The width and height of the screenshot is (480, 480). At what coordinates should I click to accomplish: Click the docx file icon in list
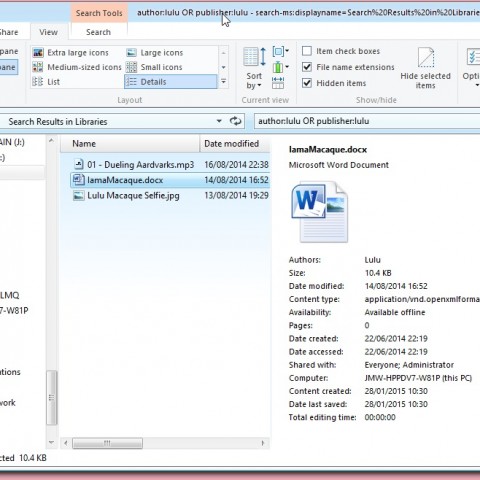coord(79,180)
